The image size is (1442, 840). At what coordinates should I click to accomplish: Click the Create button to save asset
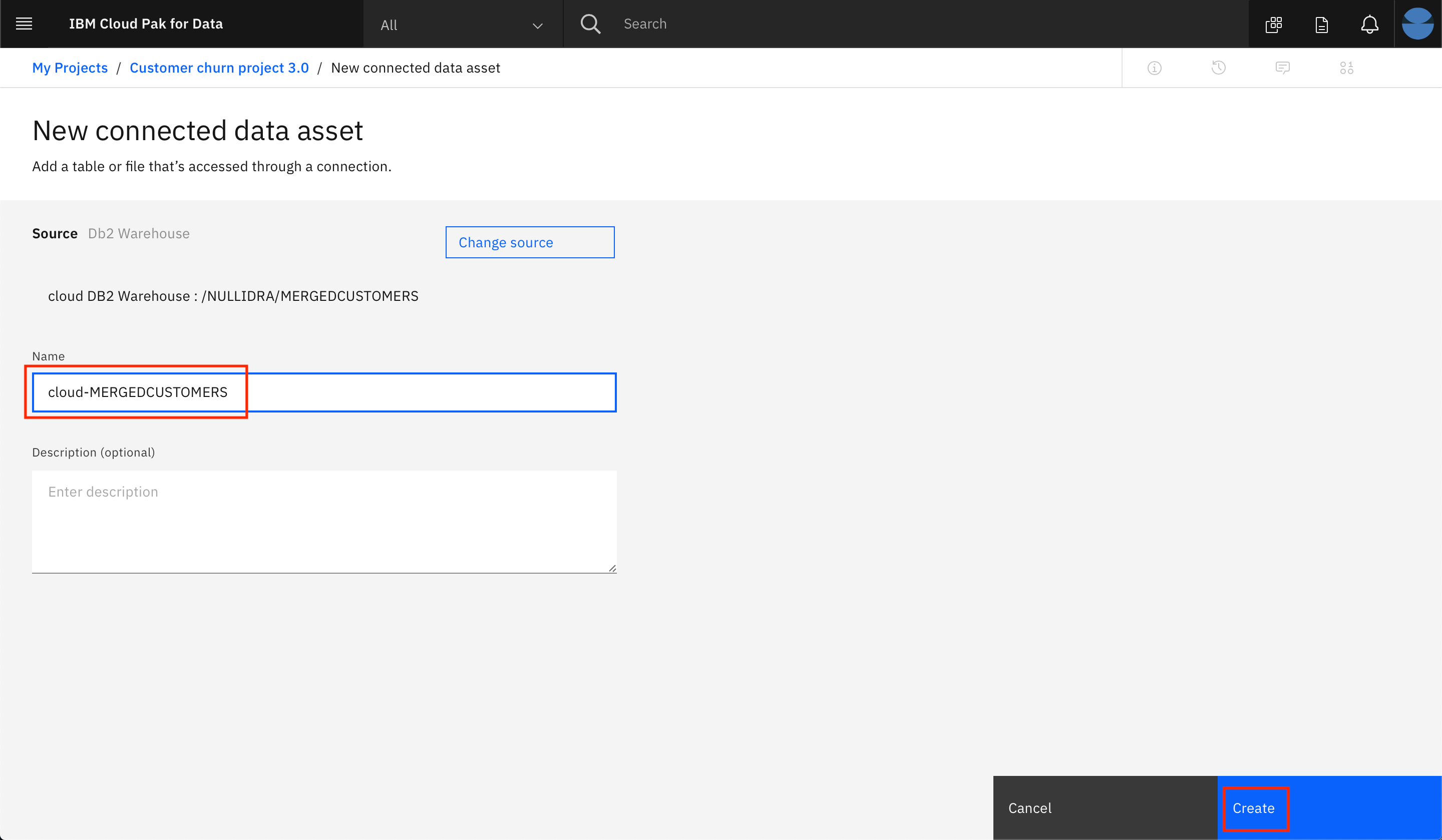(1255, 808)
